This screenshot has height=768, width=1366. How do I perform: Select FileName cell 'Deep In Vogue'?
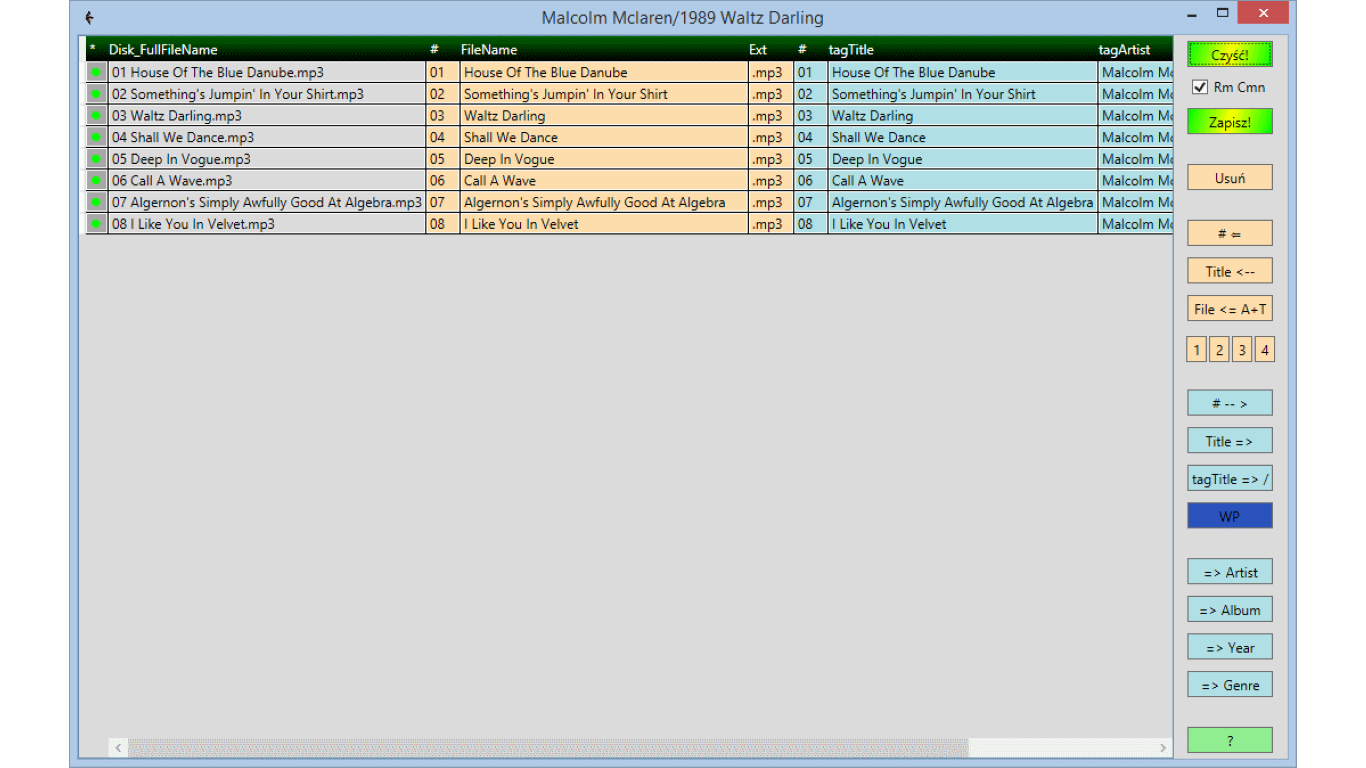(604, 159)
